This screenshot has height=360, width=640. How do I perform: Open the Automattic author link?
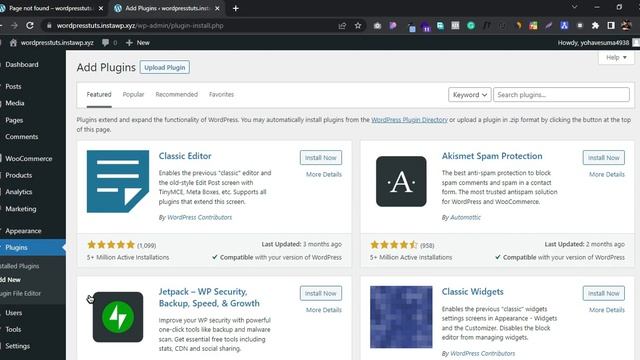(465, 217)
